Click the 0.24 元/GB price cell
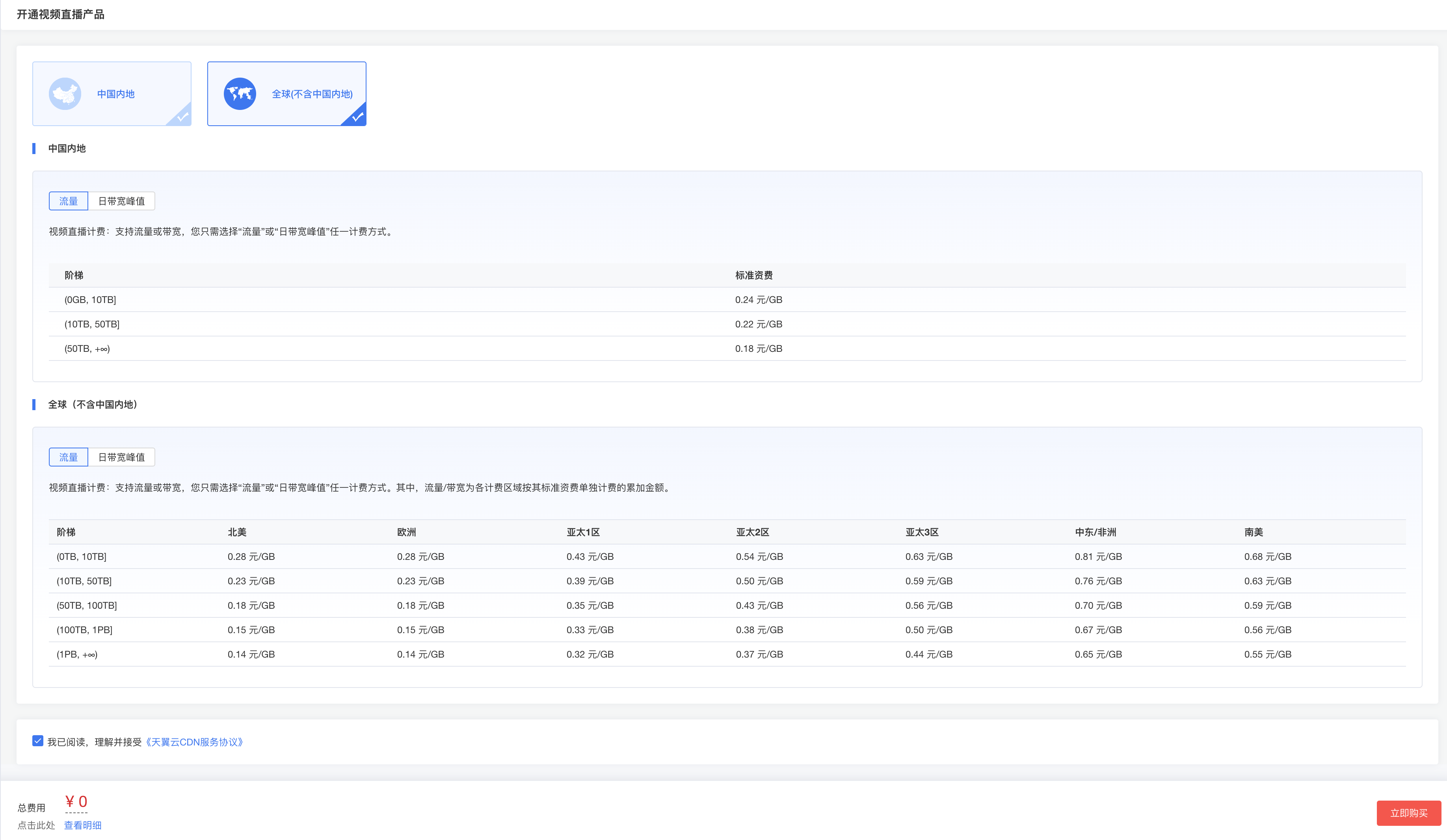The width and height of the screenshot is (1447, 840). pos(759,300)
